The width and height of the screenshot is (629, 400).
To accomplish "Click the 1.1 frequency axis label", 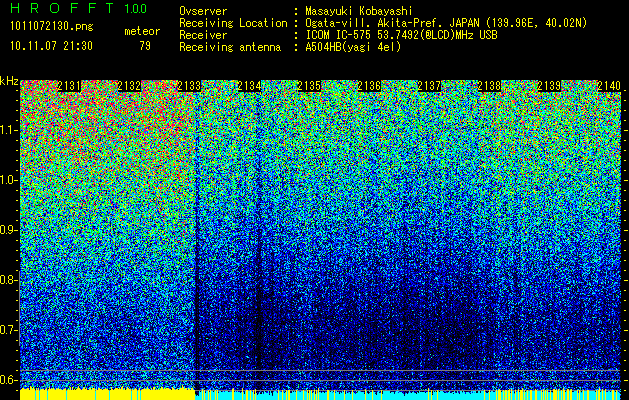I will point(8,130).
